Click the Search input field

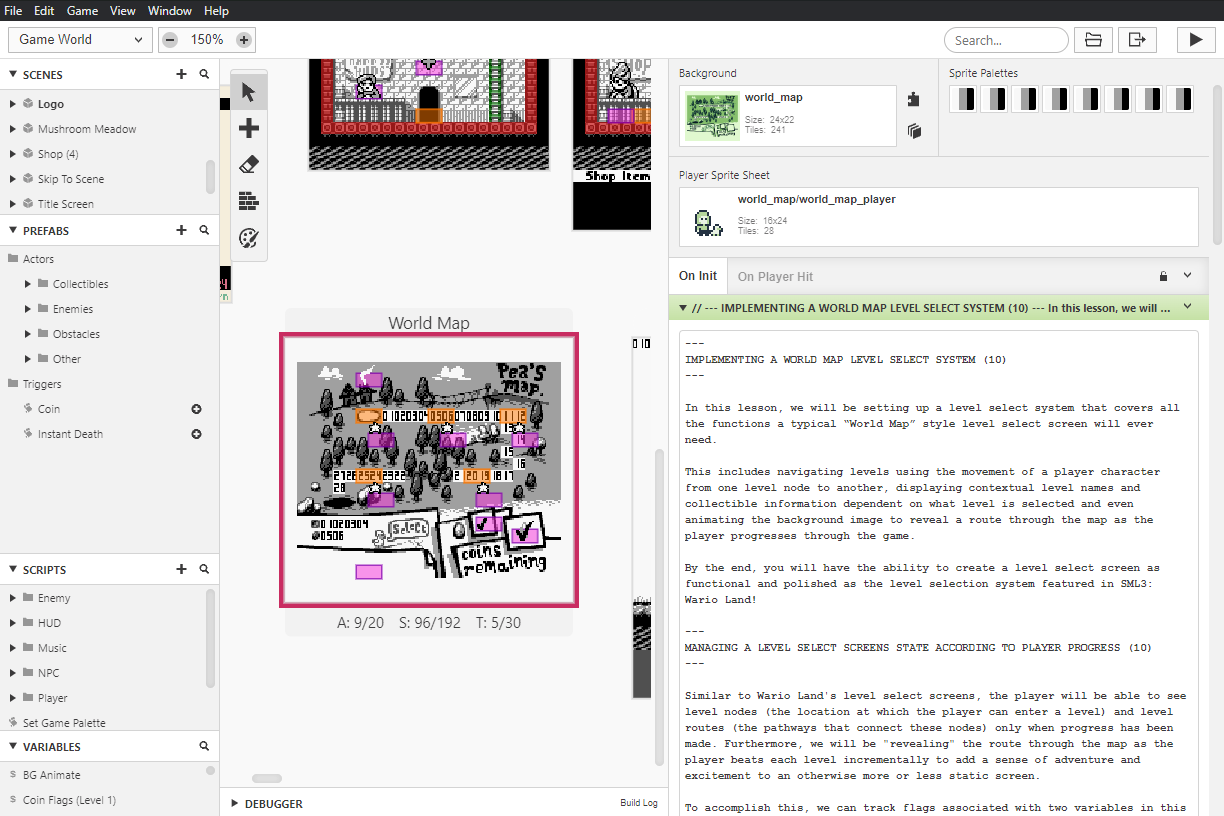(1006, 40)
